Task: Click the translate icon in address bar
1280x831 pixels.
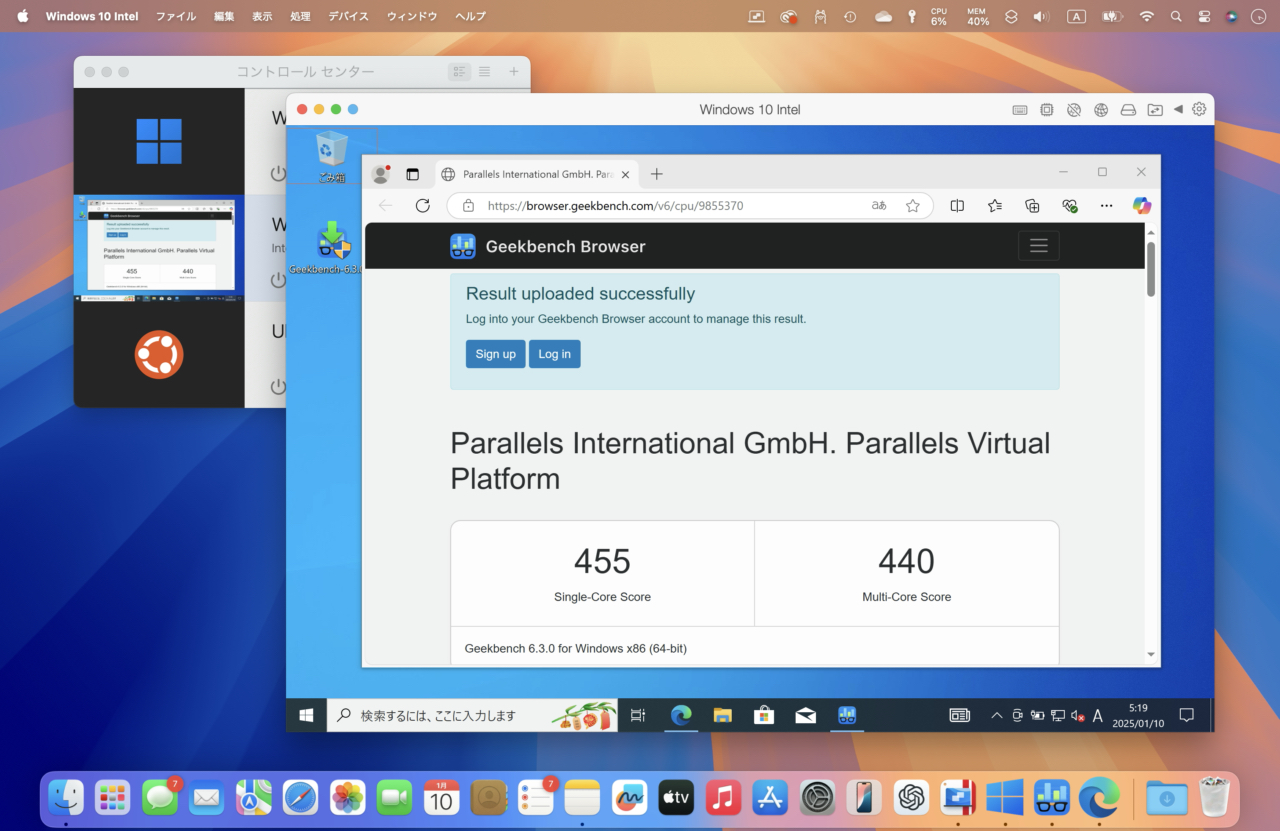Action: click(x=879, y=205)
